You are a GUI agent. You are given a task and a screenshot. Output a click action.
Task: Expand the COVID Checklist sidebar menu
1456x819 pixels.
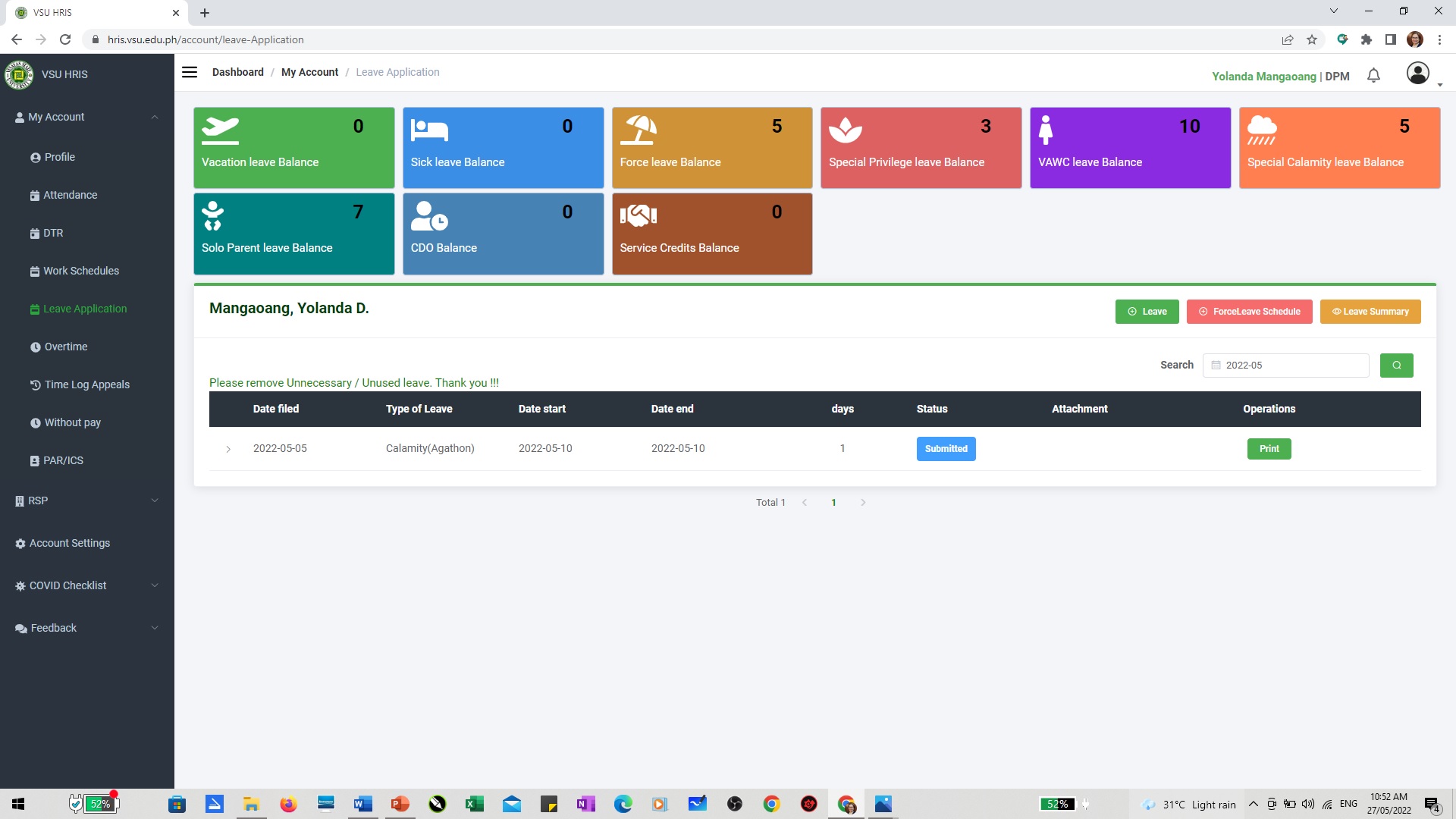(x=155, y=585)
